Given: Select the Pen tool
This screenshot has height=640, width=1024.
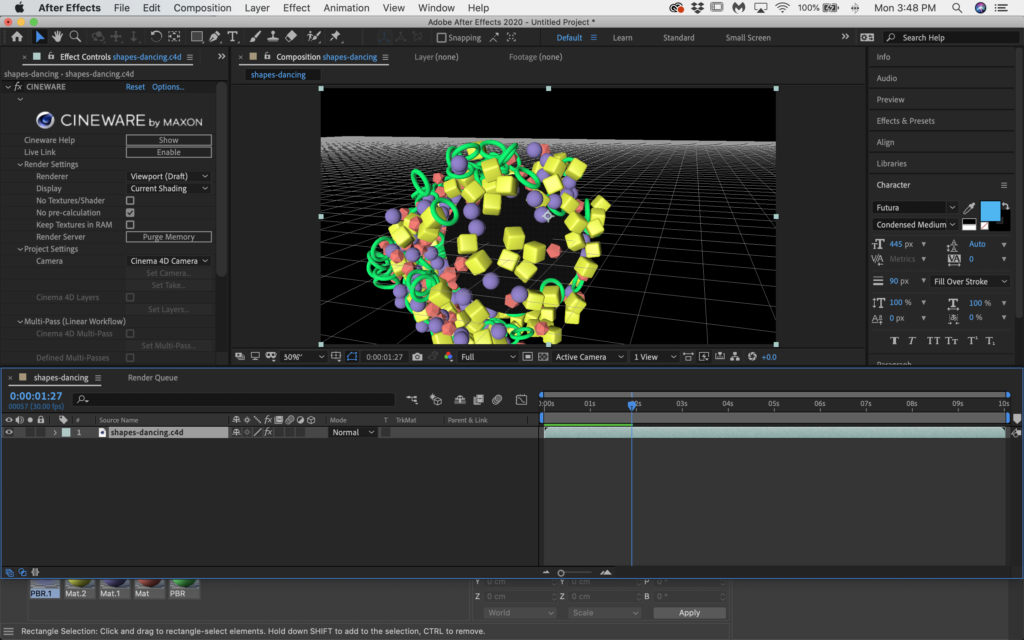Looking at the screenshot, I should click(215, 37).
